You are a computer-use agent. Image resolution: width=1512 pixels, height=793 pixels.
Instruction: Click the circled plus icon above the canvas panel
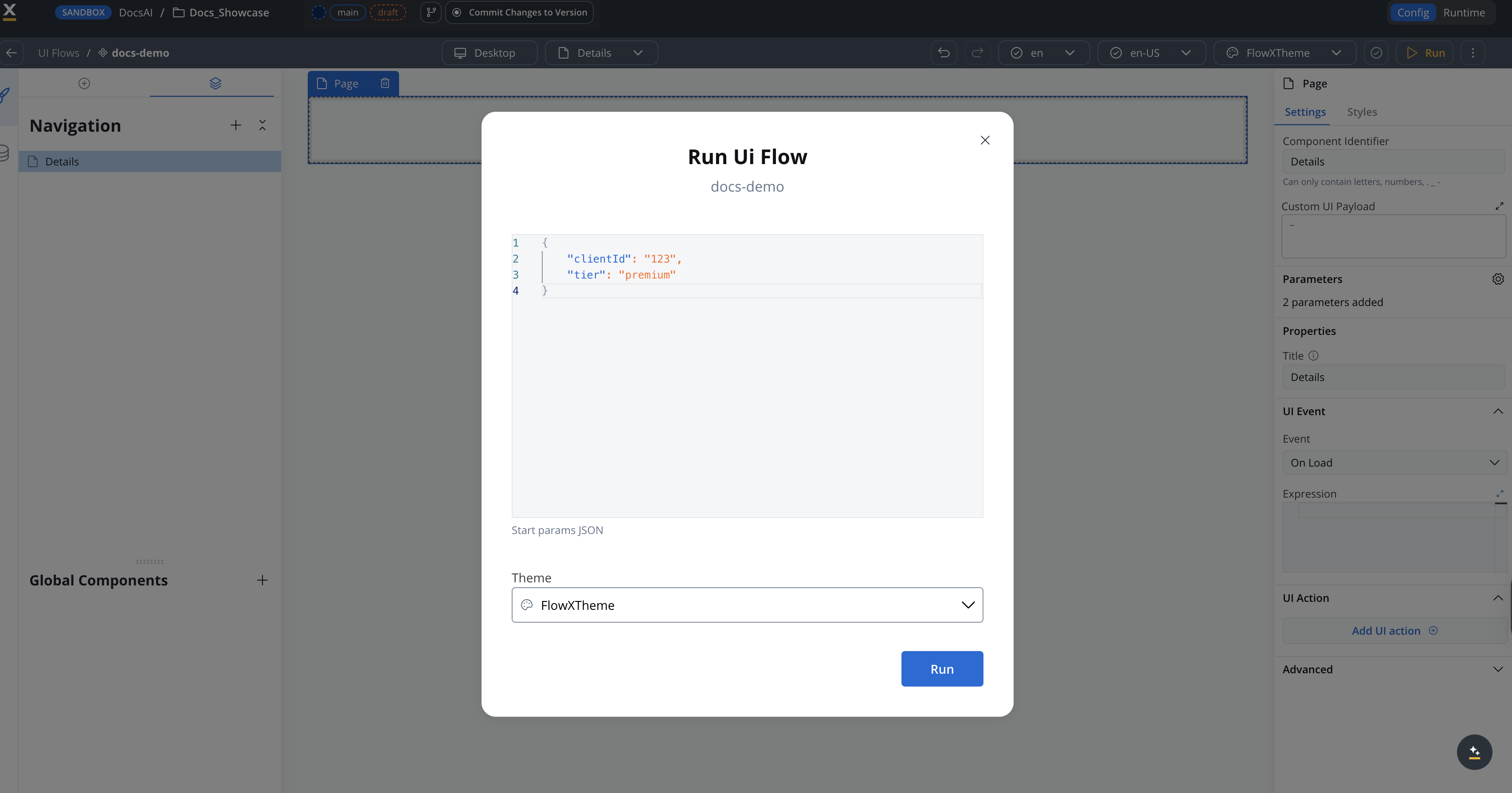point(84,83)
